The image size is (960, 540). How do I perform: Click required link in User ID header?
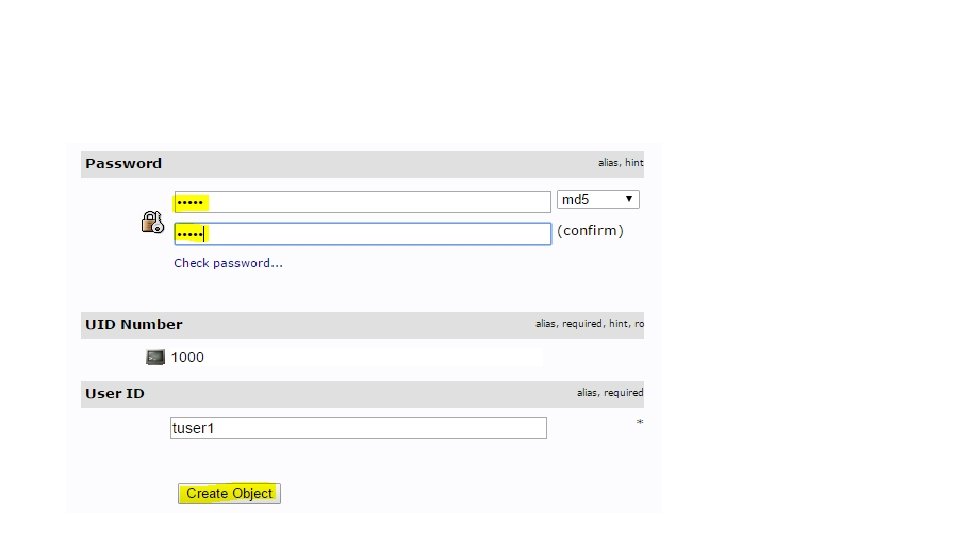[x=623, y=393]
